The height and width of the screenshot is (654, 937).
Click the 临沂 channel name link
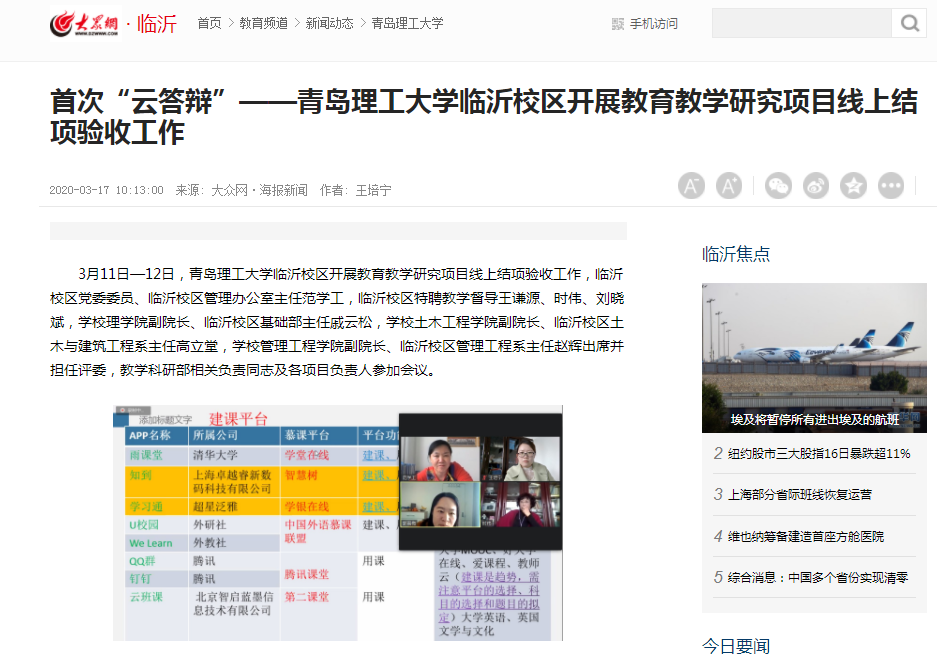point(157,23)
